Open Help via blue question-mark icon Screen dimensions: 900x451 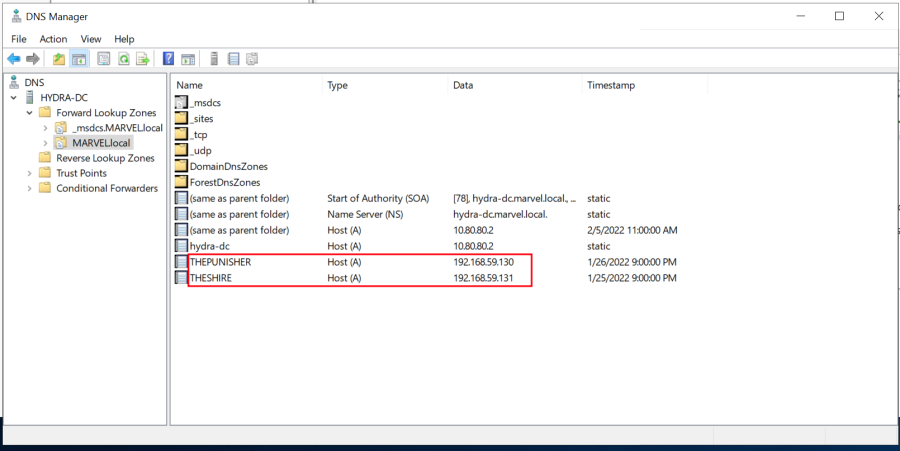pos(169,59)
